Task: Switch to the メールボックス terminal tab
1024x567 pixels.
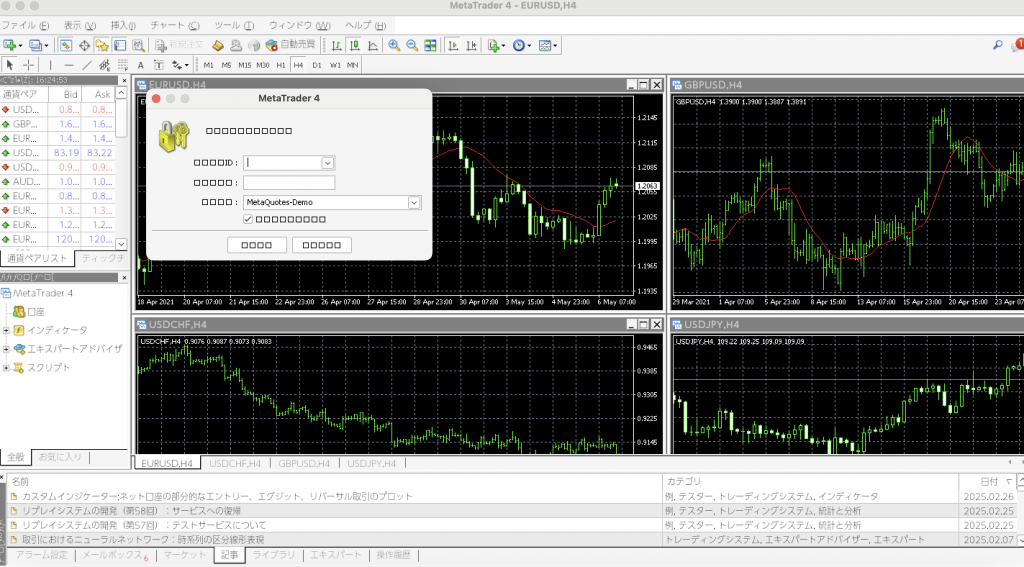Action: coord(114,555)
